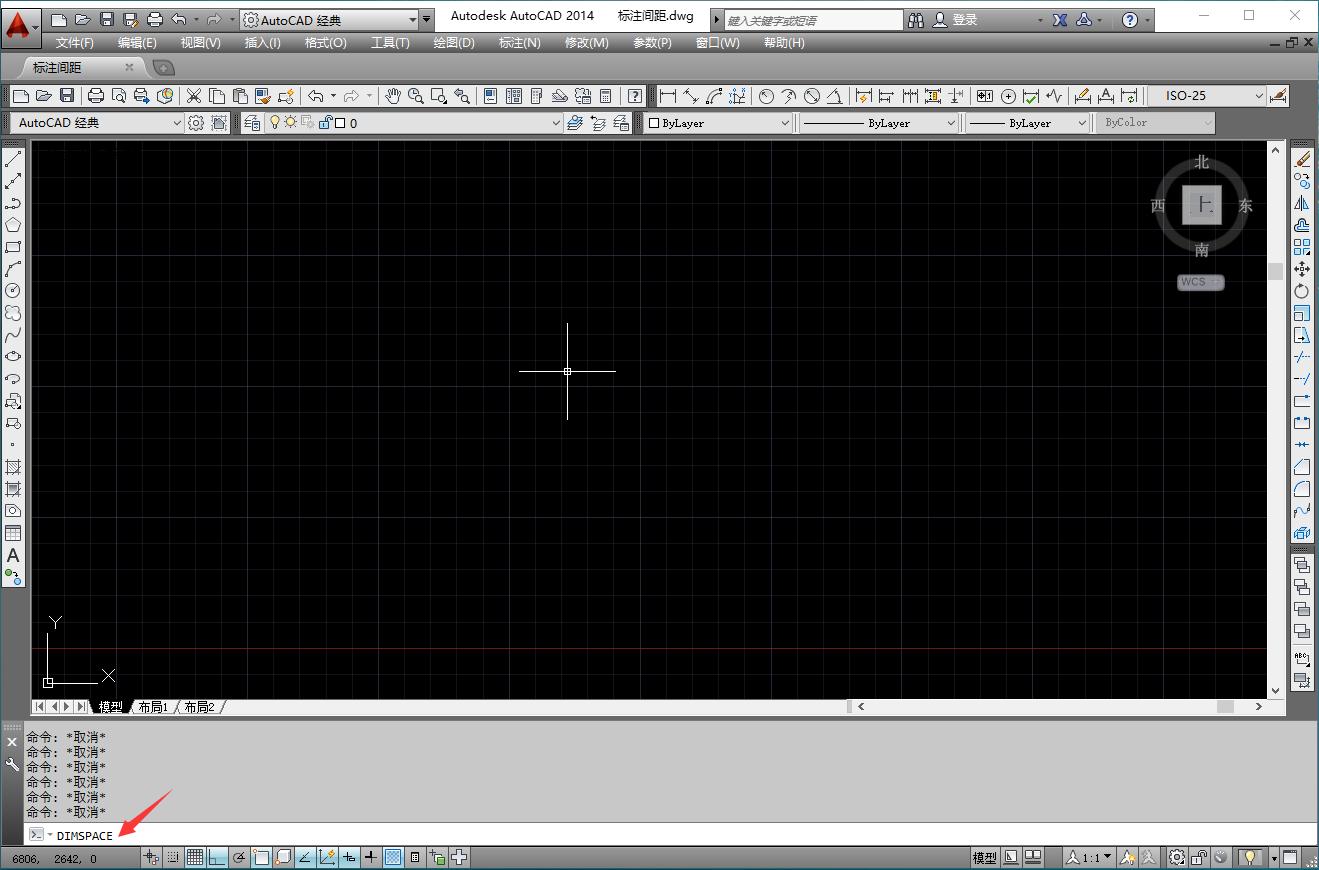Toggle grid display in the status bar
Image resolution: width=1319 pixels, height=870 pixels.
pos(195,857)
